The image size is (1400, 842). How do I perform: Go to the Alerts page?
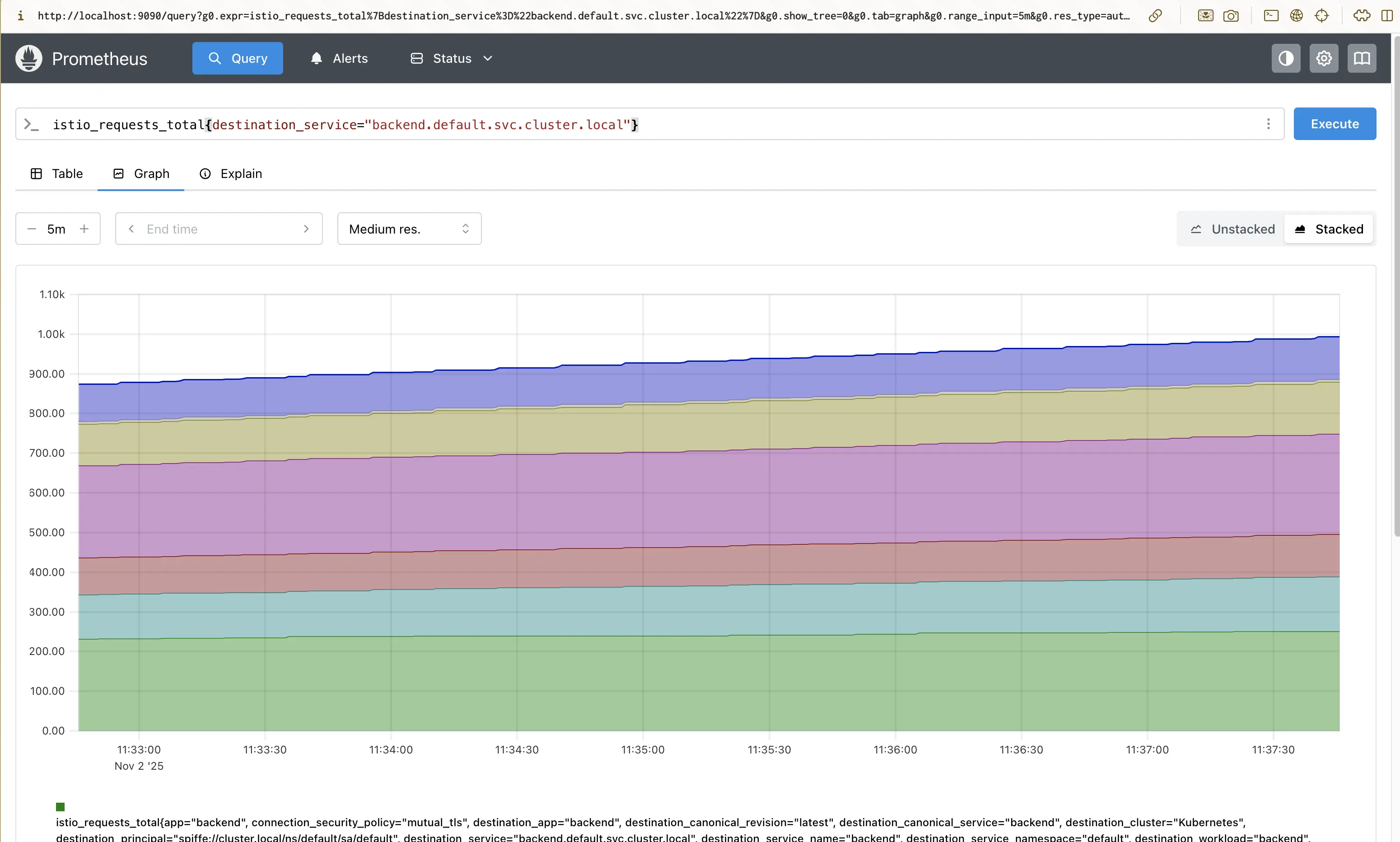pyautogui.click(x=339, y=58)
